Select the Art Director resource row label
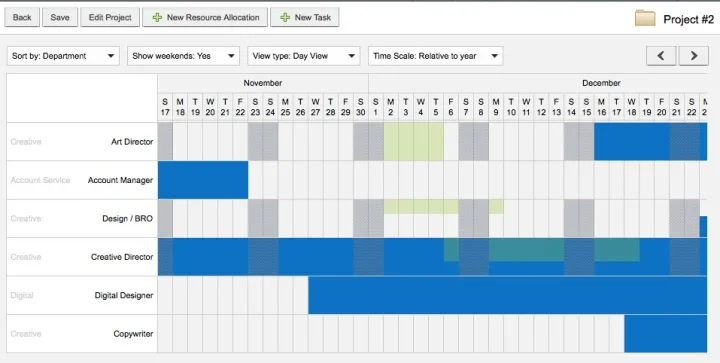This screenshot has height=363, width=720. 132,142
